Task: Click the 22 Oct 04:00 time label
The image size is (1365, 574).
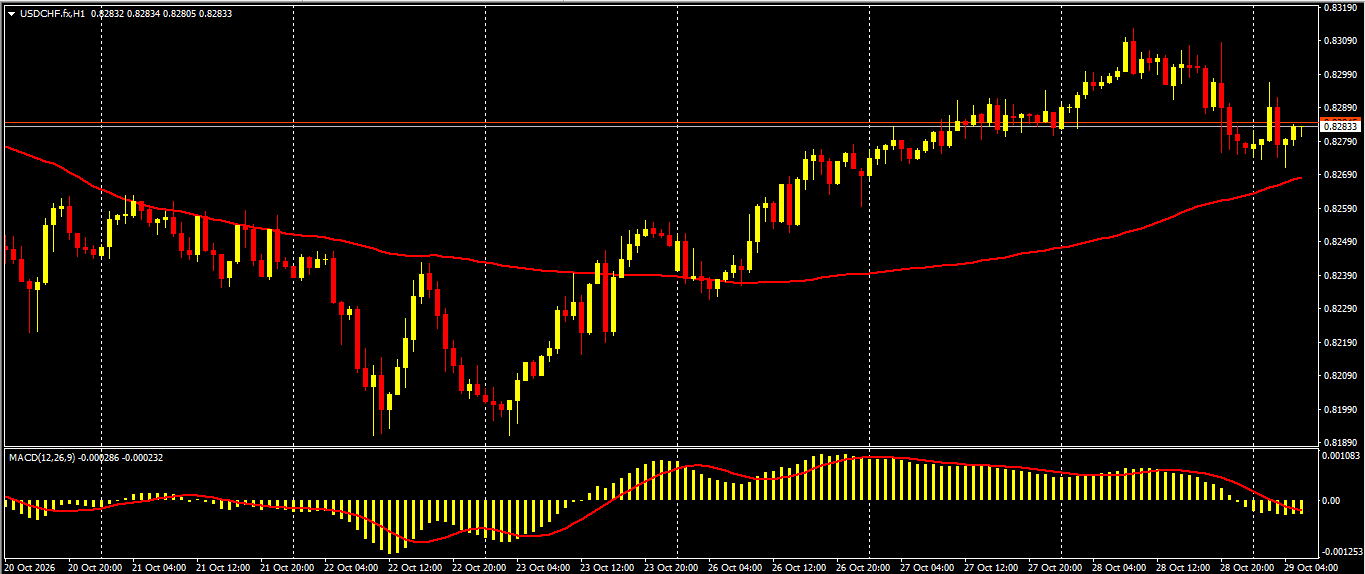Action: pos(351,567)
